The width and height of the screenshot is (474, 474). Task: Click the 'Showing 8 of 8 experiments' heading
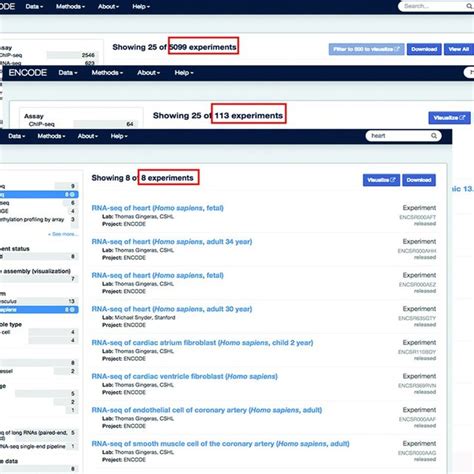click(142, 178)
